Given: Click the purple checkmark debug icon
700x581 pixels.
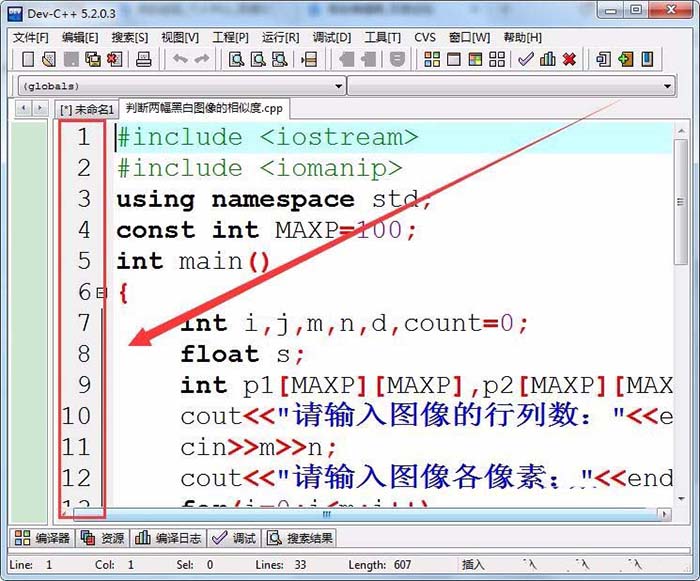Looking at the screenshot, I should [x=525, y=59].
